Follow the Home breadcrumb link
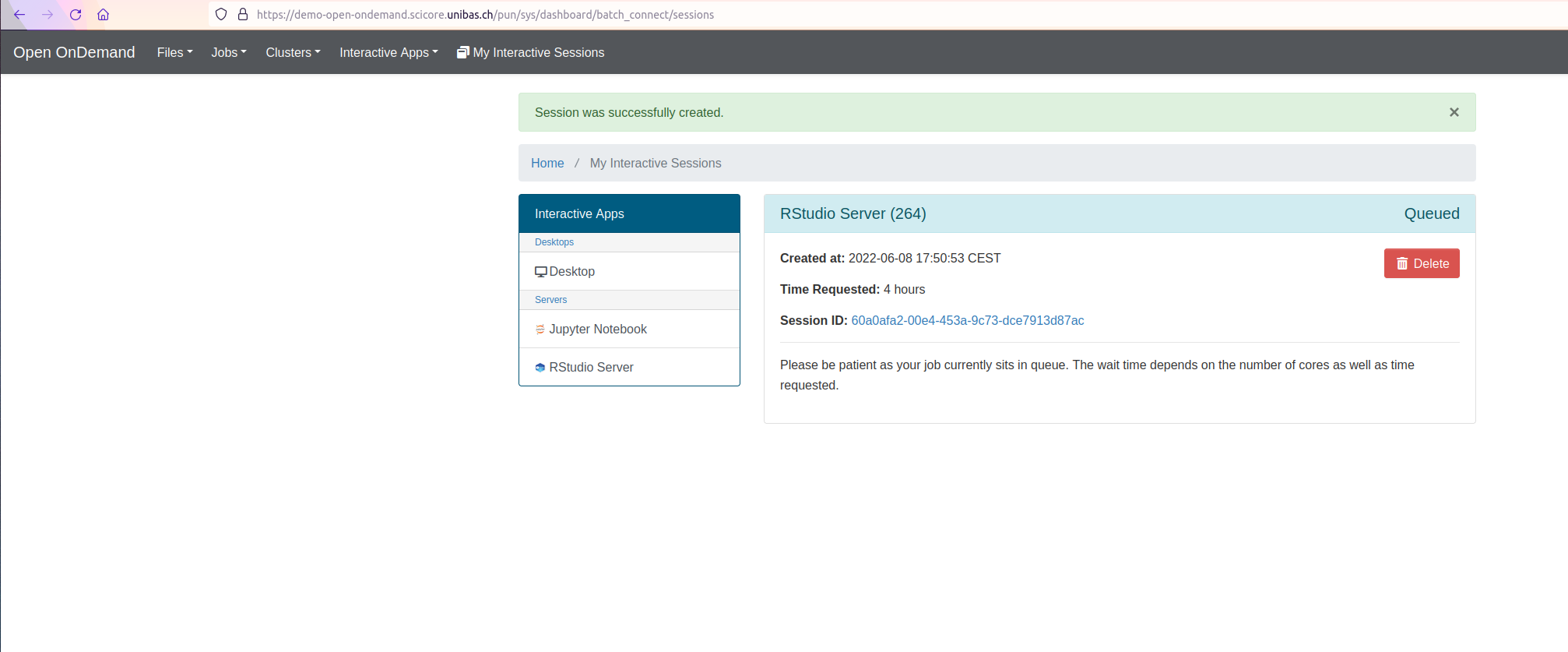The width and height of the screenshot is (1568, 652). coord(547,163)
